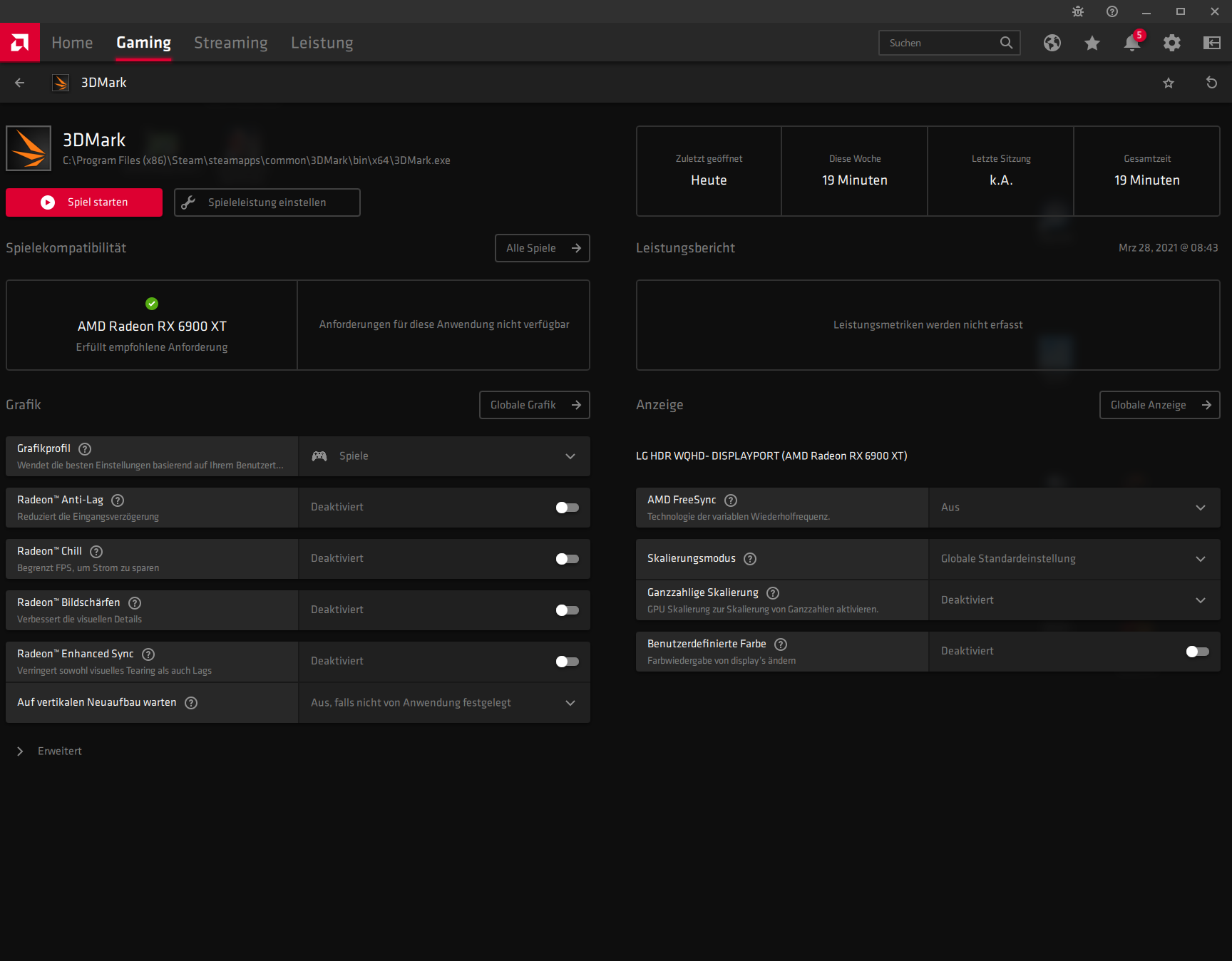Turn on Radeon Enhanced Sync switch

(x=568, y=662)
